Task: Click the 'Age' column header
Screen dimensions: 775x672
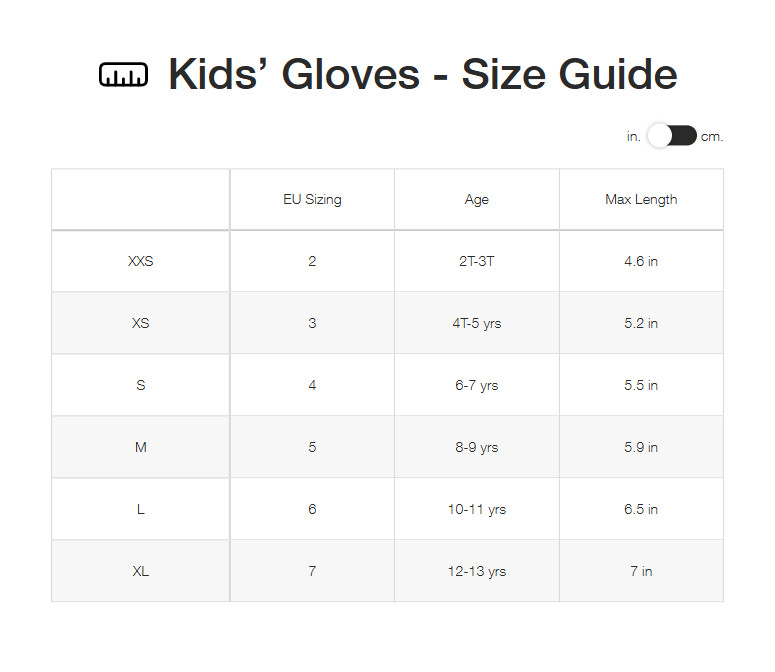Action: coord(477,199)
